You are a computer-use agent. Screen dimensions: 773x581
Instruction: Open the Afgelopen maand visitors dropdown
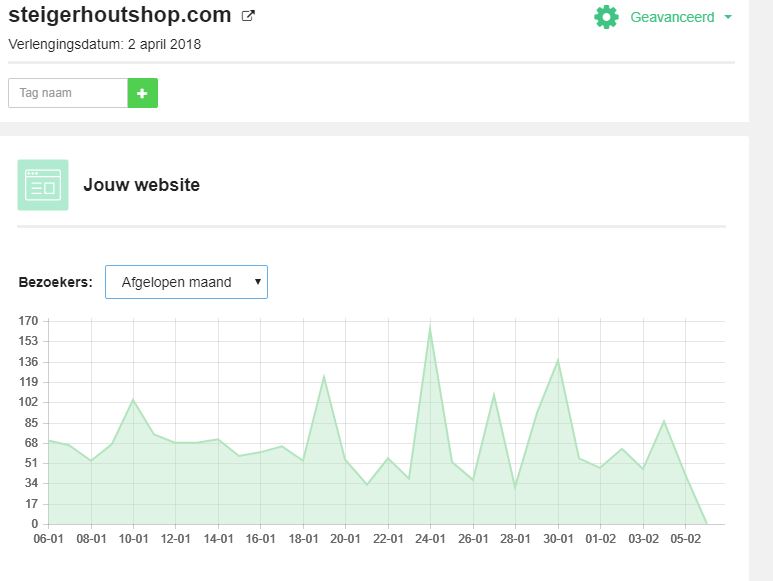186,282
